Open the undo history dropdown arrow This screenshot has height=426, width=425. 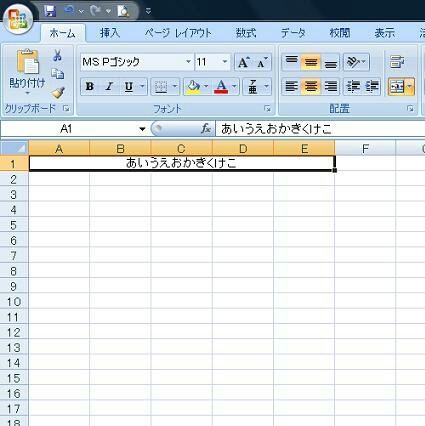click(81, 11)
